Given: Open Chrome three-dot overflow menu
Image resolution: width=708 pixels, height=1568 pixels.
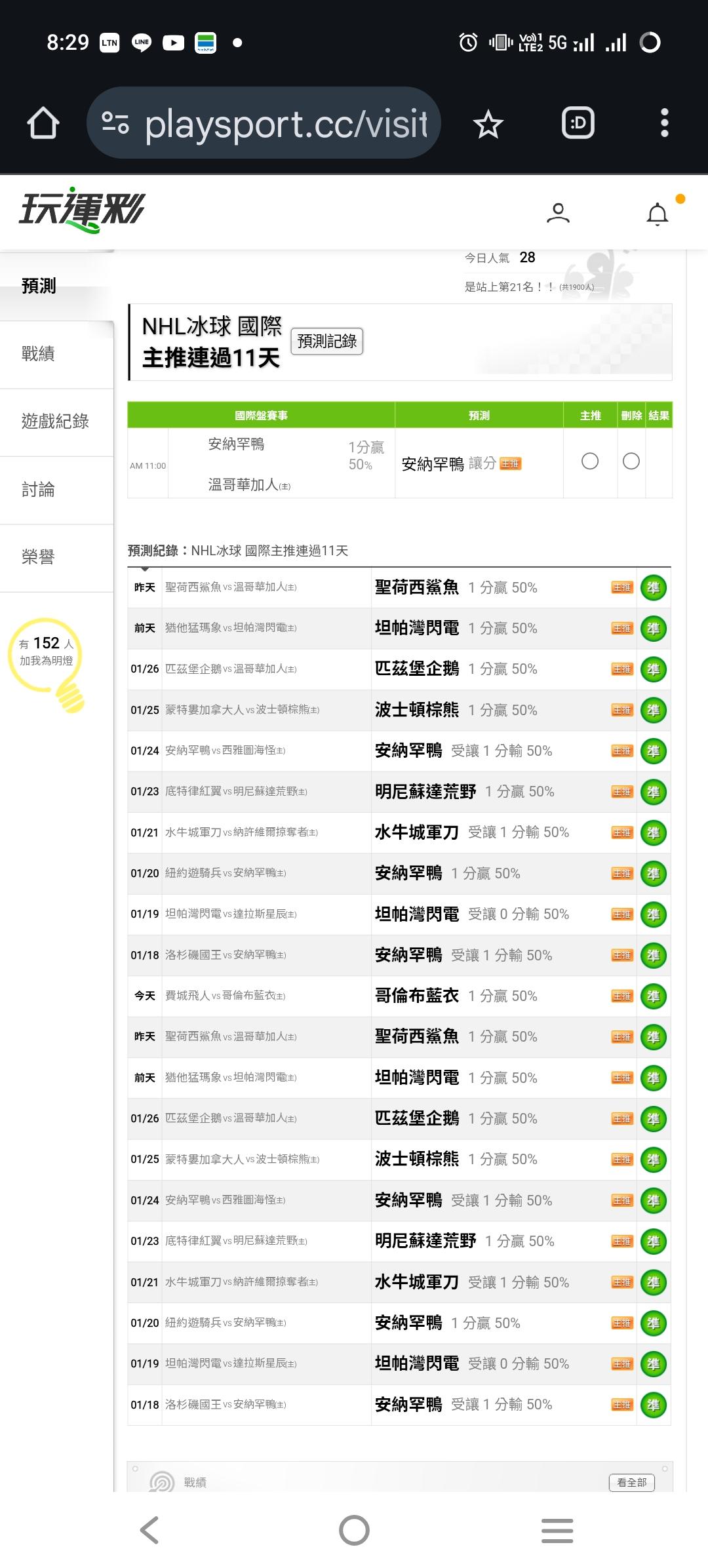Looking at the screenshot, I should pos(664,123).
